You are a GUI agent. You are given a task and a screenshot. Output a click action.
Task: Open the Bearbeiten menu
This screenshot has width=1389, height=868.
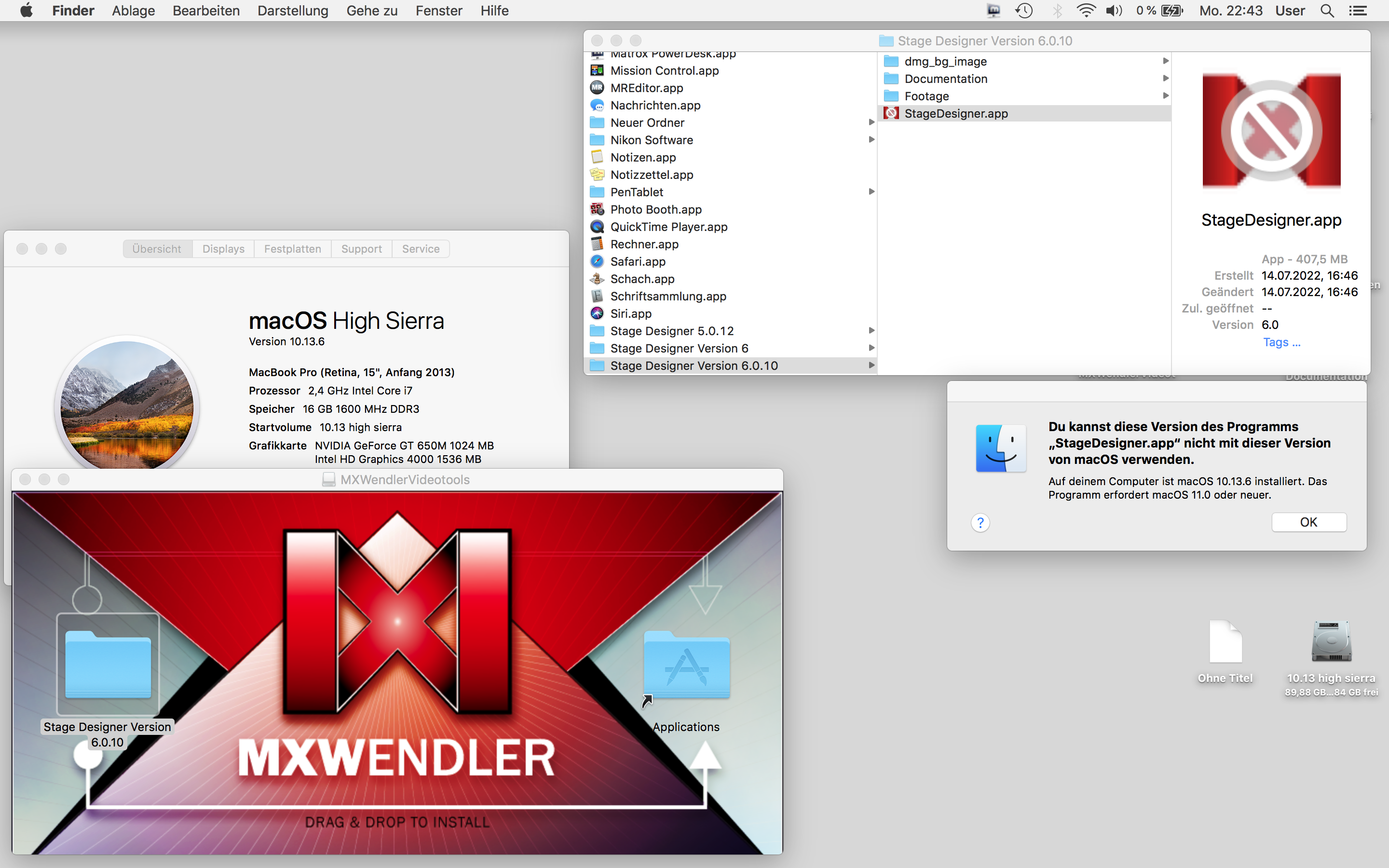click(x=206, y=10)
